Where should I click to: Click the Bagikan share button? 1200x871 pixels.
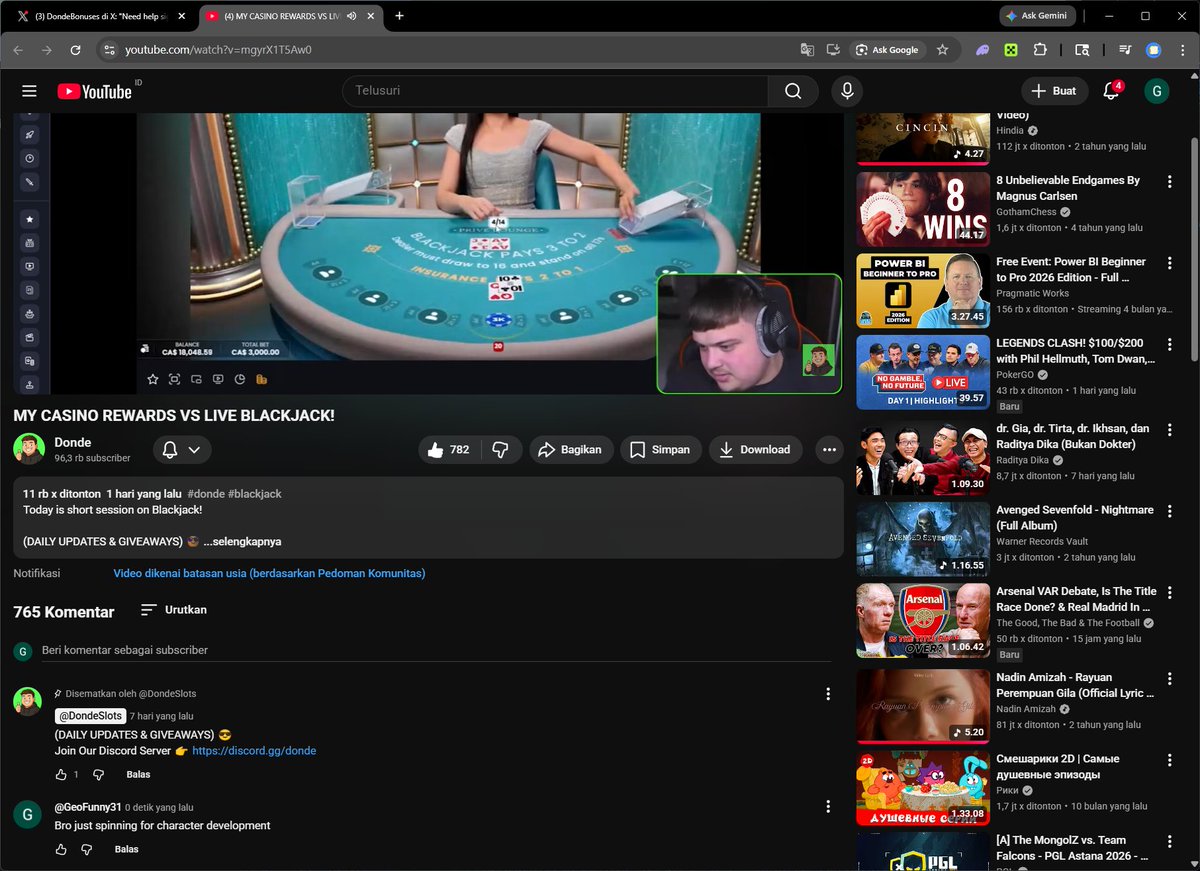(x=571, y=450)
